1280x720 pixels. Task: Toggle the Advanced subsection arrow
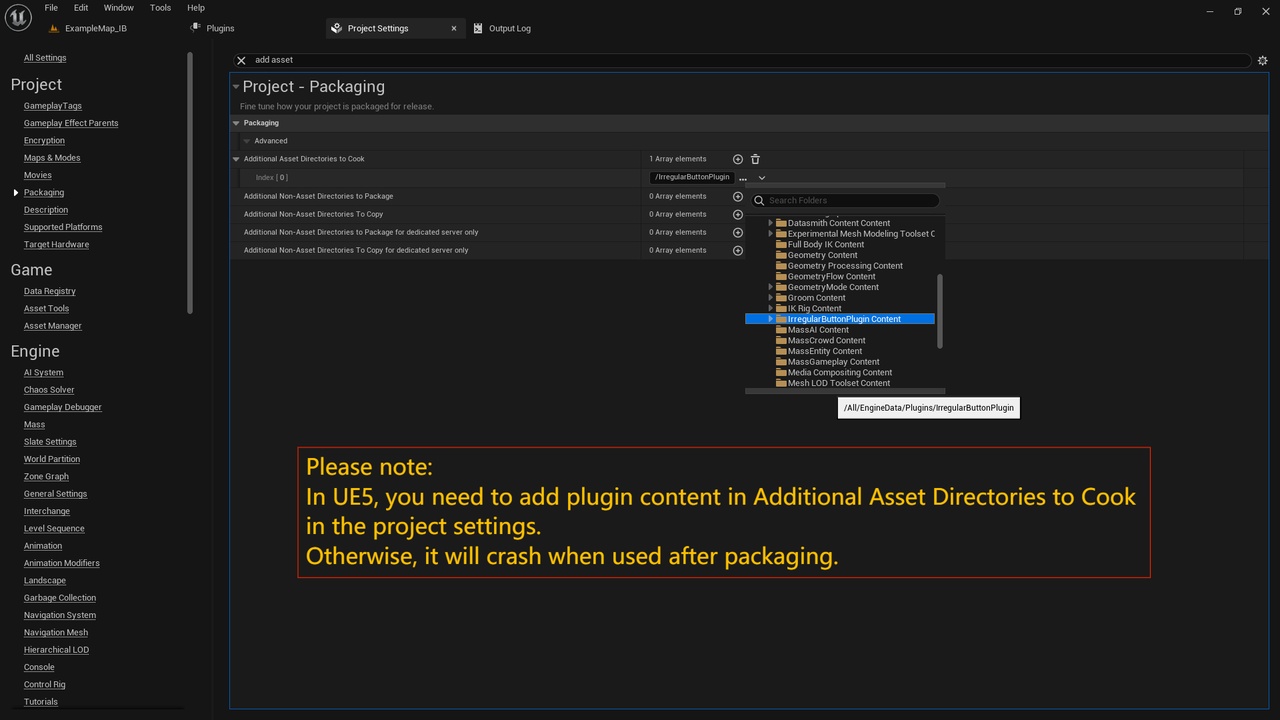pos(247,141)
